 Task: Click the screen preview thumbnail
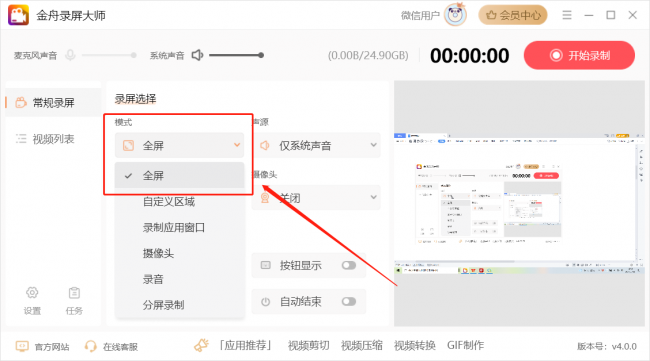519,203
